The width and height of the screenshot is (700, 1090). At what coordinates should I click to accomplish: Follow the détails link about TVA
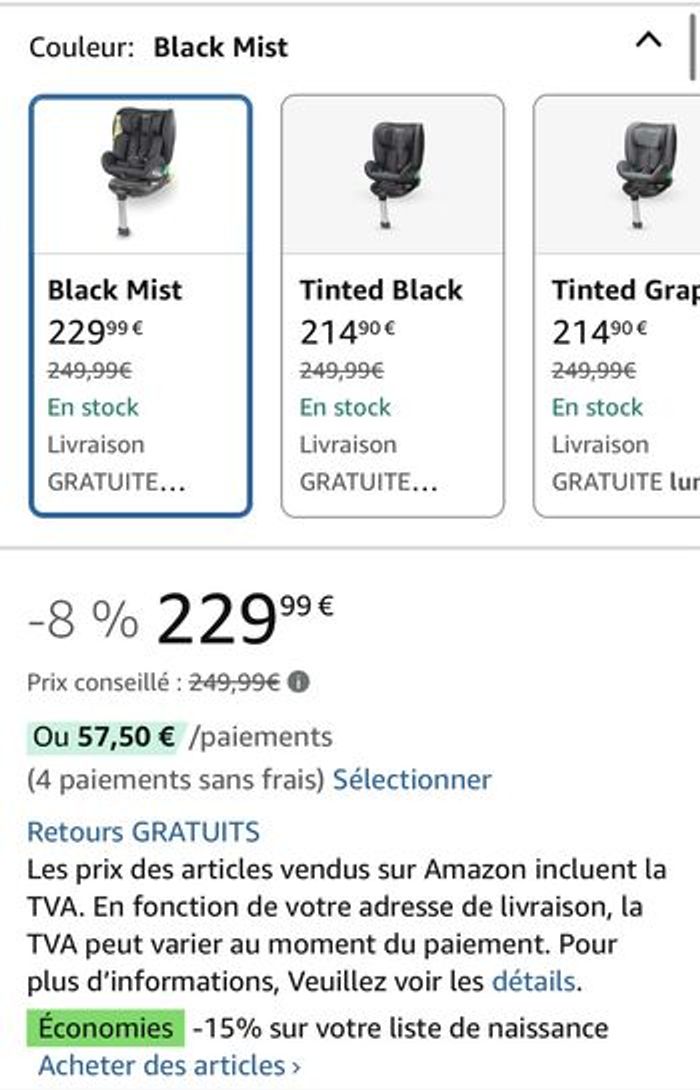pyautogui.click(x=534, y=982)
